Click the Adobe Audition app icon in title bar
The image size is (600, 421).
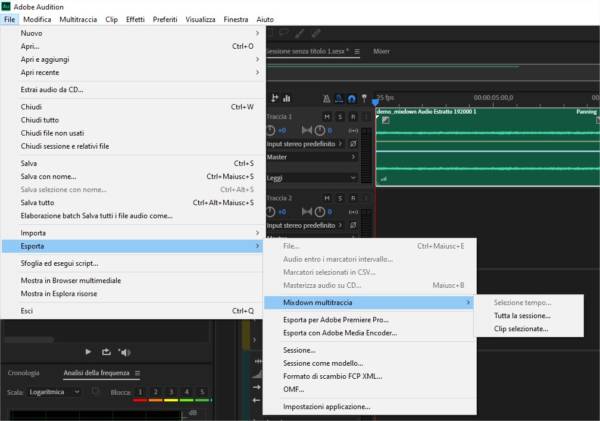tap(6, 7)
